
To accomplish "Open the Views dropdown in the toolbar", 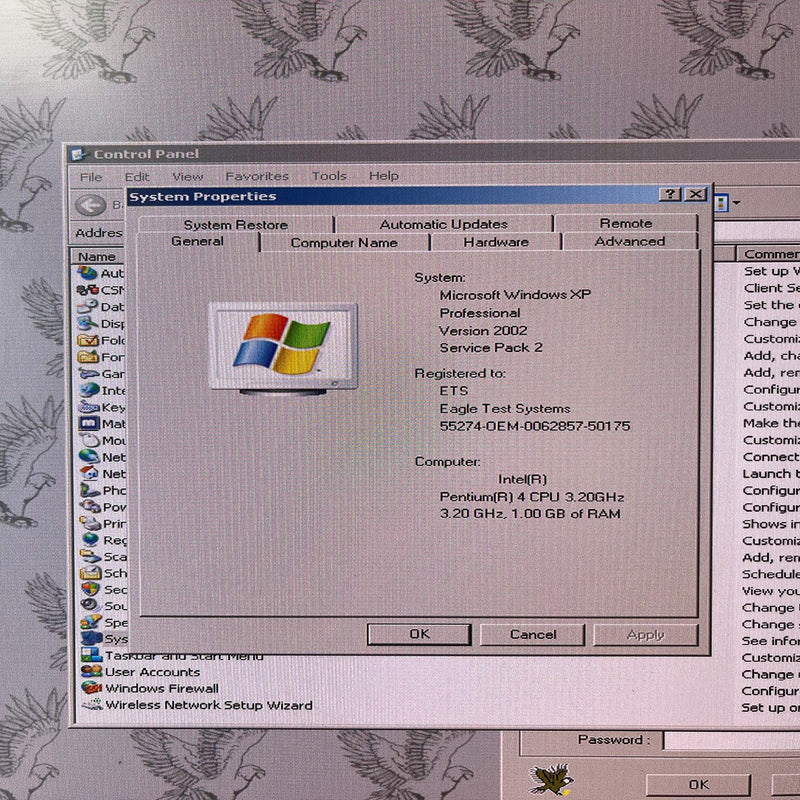I will 727,203.
